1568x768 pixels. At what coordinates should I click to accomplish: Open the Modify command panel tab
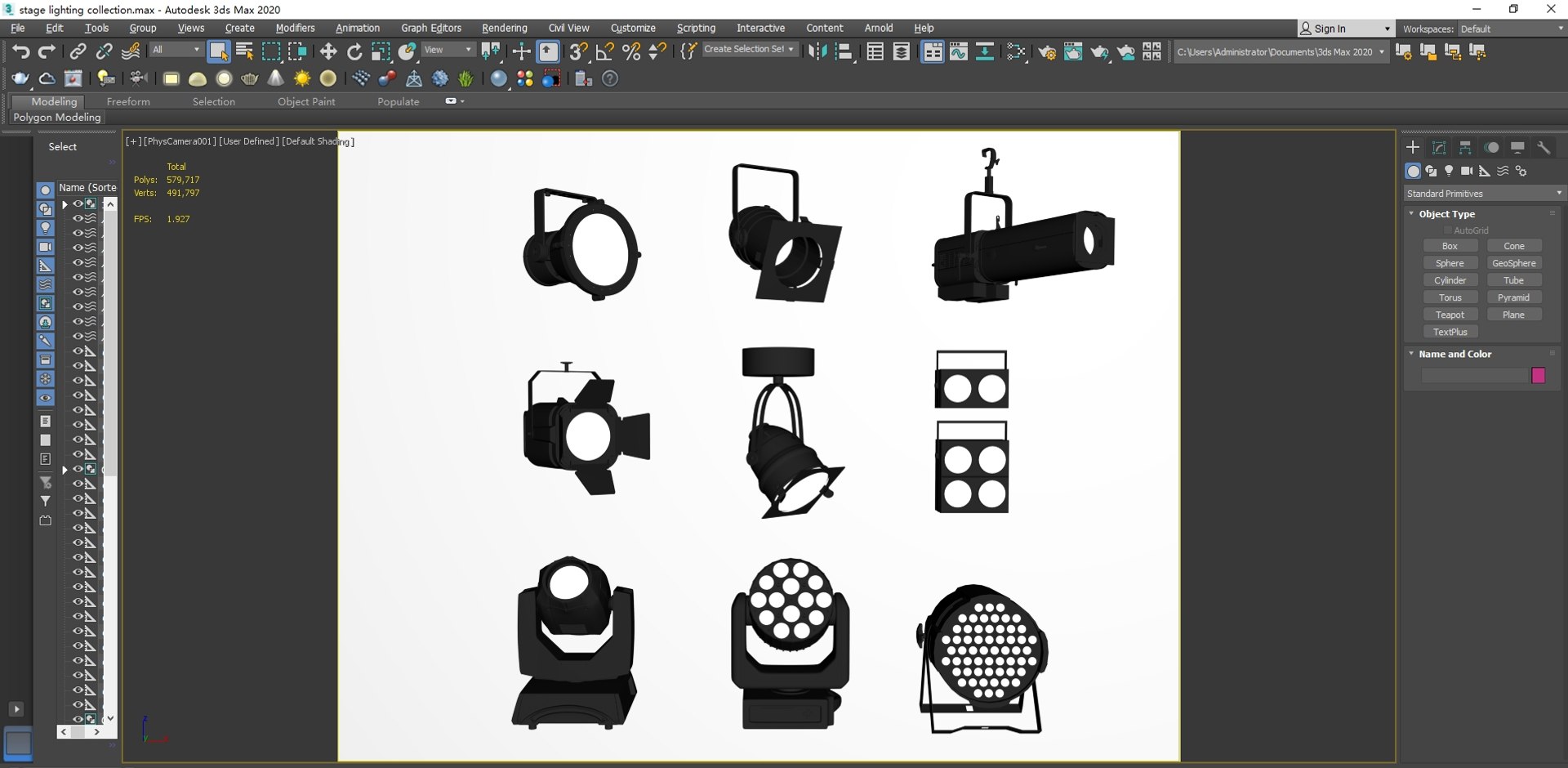[x=1439, y=147]
